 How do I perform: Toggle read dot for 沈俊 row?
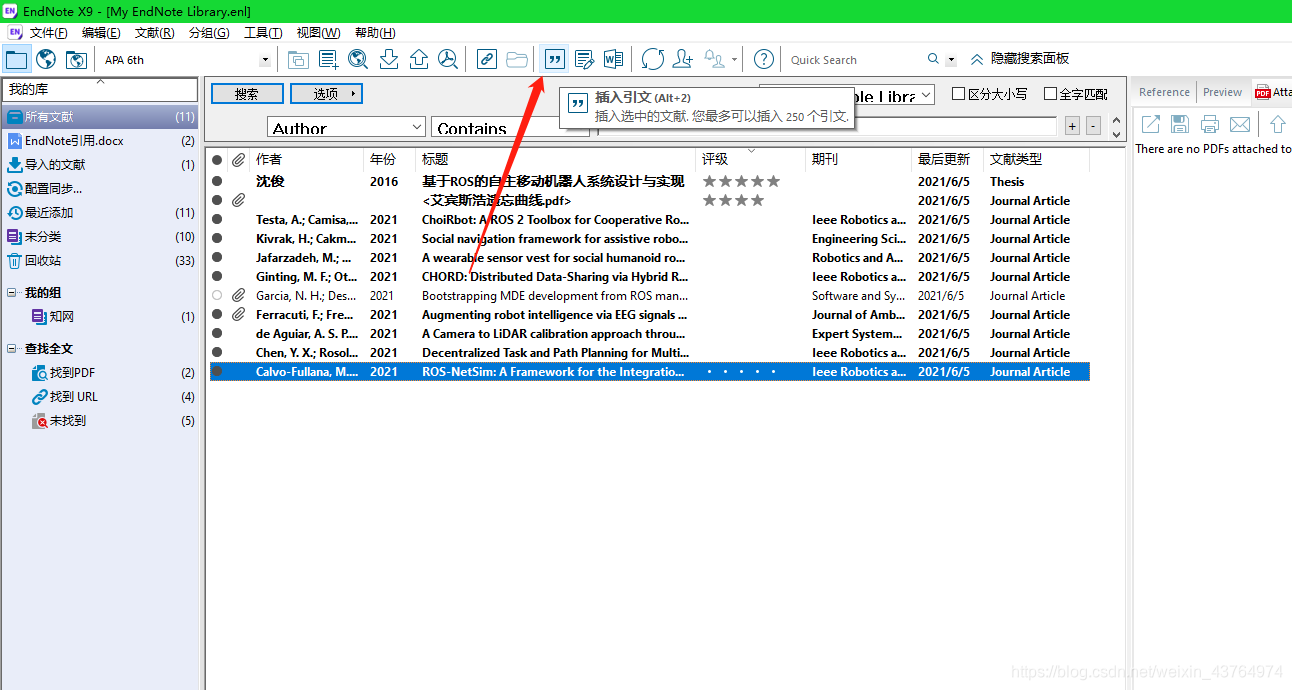217,182
